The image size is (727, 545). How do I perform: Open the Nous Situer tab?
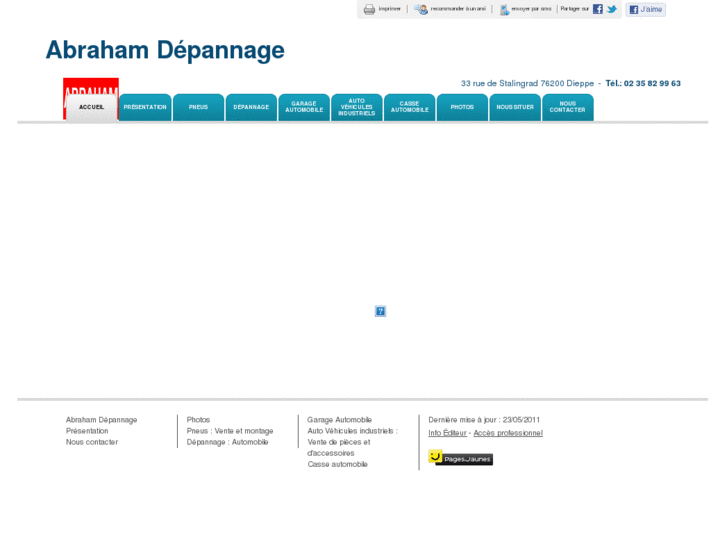click(x=515, y=107)
